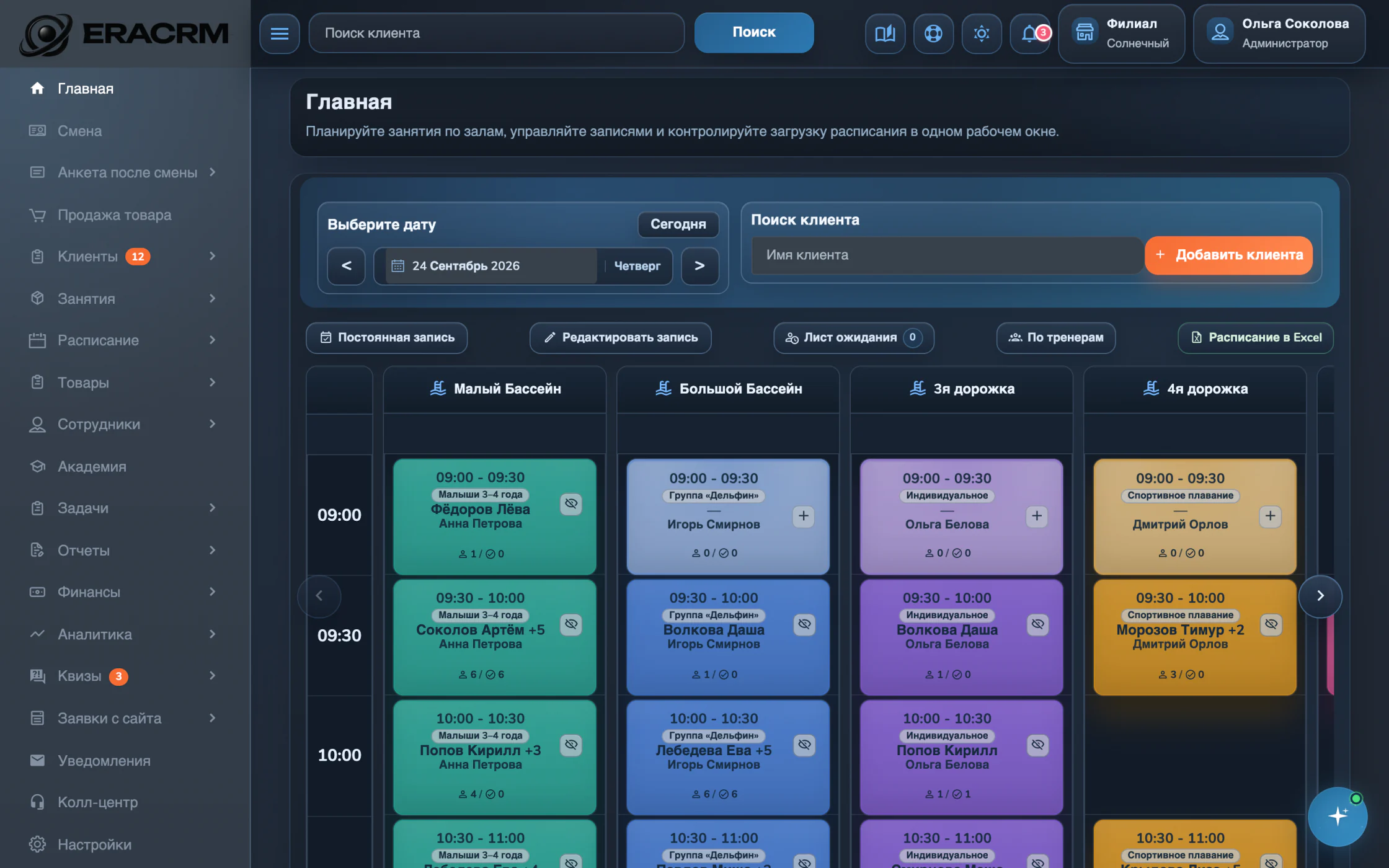This screenshot has width=1389, height=868.
Task: Open the hamburger menu toggle
Action: click(279, 33)
